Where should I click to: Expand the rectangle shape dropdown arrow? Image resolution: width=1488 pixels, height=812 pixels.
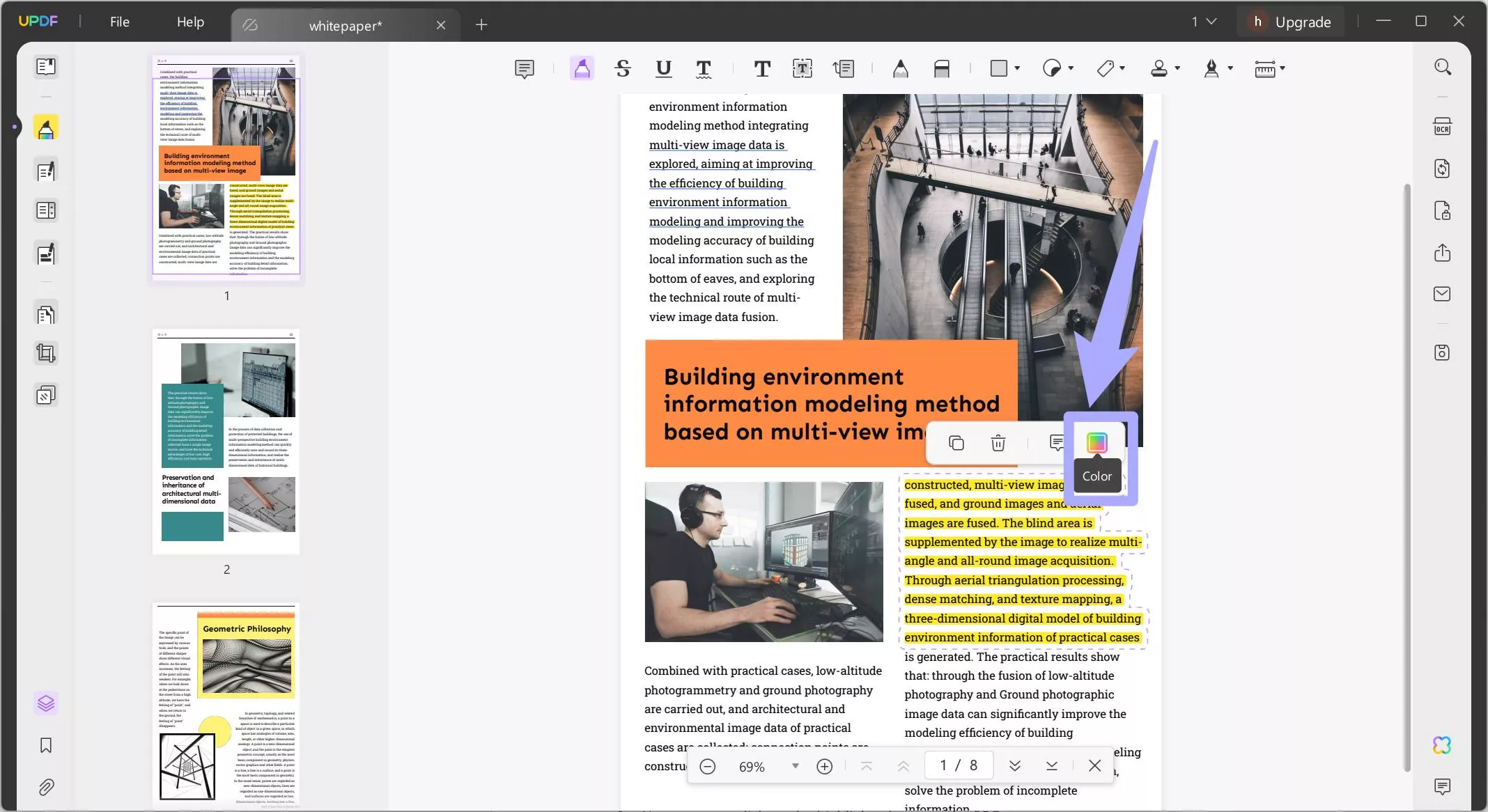(x=1017, y=68)
